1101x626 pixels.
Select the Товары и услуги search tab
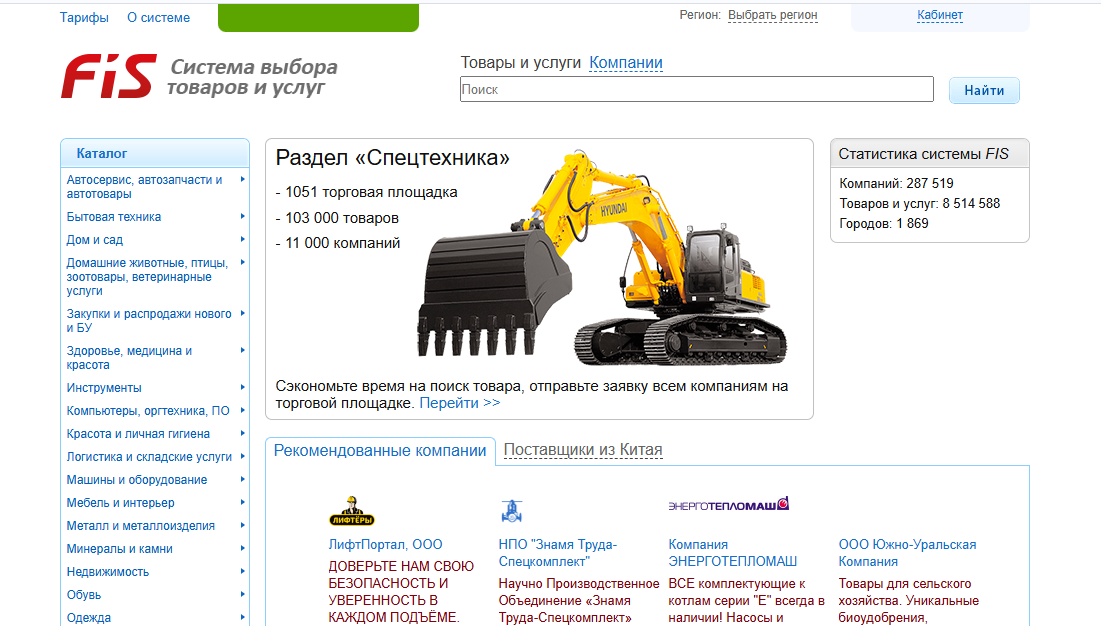click(521, 62)
